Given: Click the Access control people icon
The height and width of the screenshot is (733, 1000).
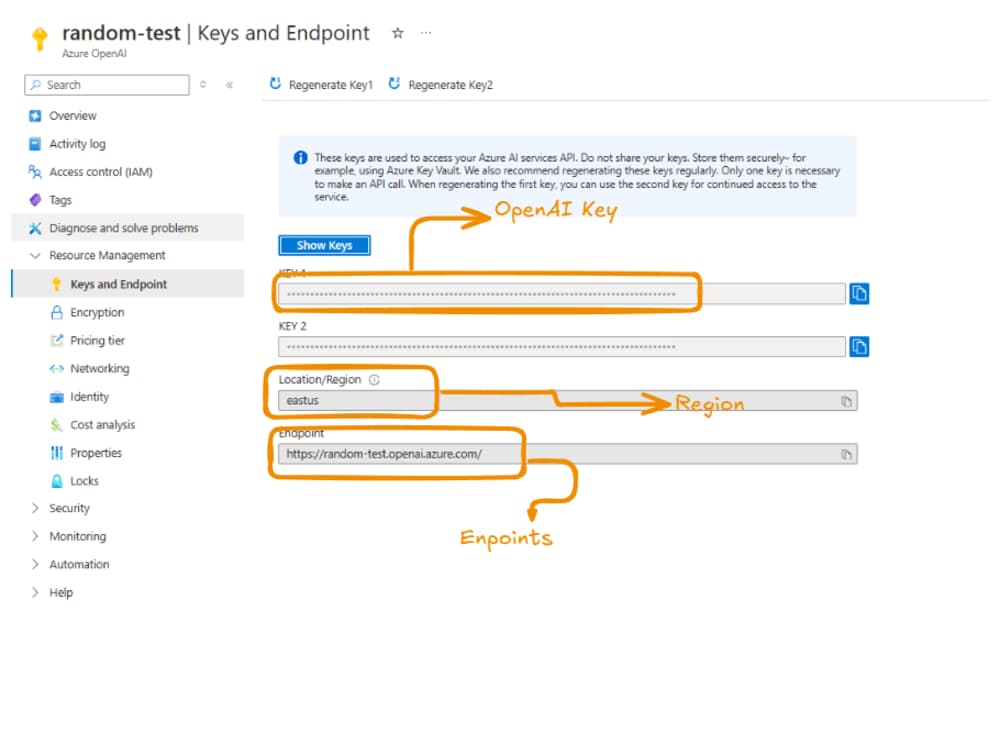Looking at the screenshot, I should click(x=35, y=172).
